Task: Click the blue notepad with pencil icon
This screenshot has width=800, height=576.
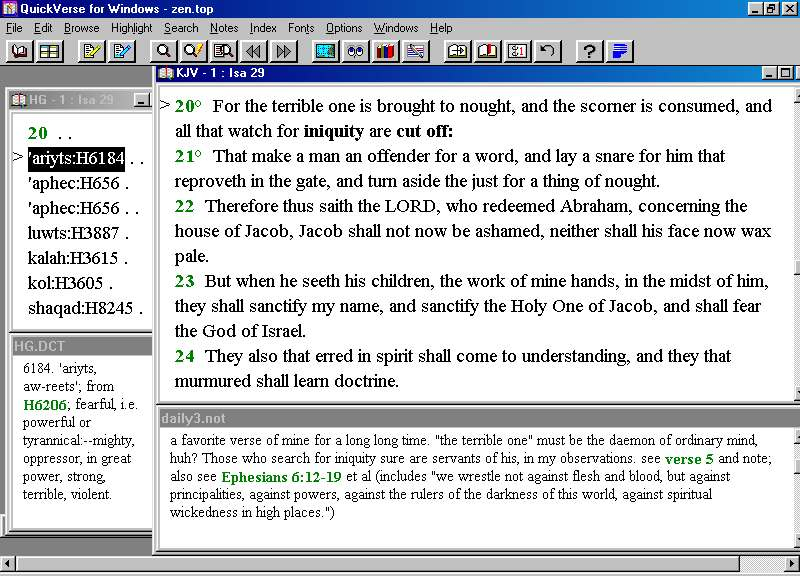Action: coord(122,51)
